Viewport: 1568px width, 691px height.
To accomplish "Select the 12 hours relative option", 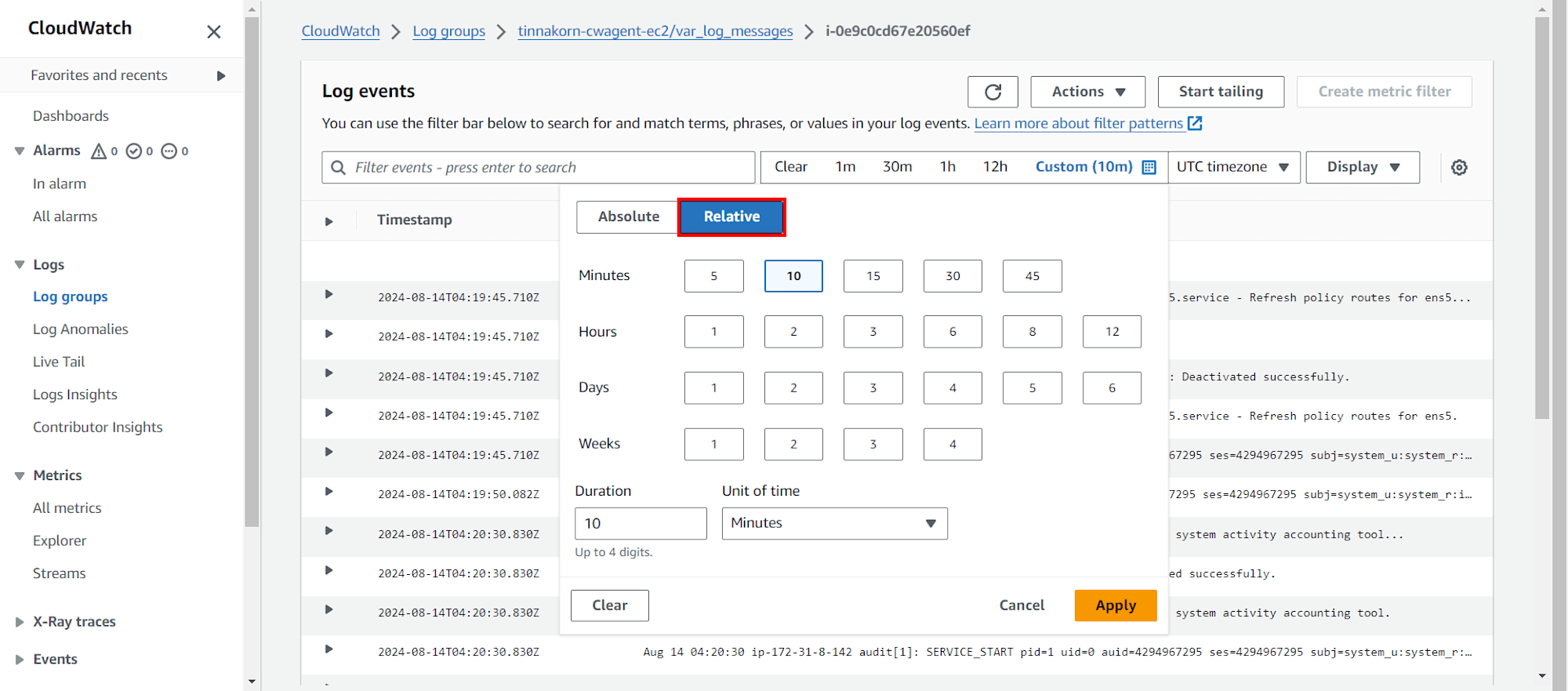I will point(1112,332).
